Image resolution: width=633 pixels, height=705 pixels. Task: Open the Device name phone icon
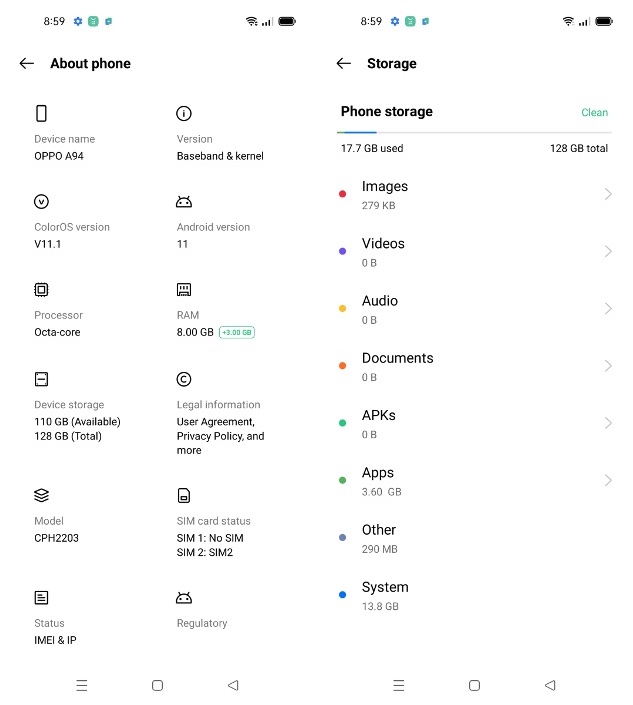coord(41,113)
